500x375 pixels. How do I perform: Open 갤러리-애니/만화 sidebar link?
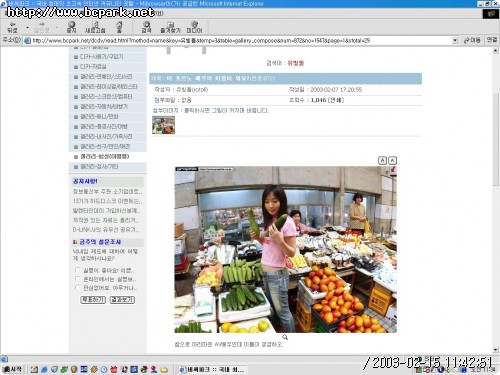pyautogui.click(x=99, y=117)
